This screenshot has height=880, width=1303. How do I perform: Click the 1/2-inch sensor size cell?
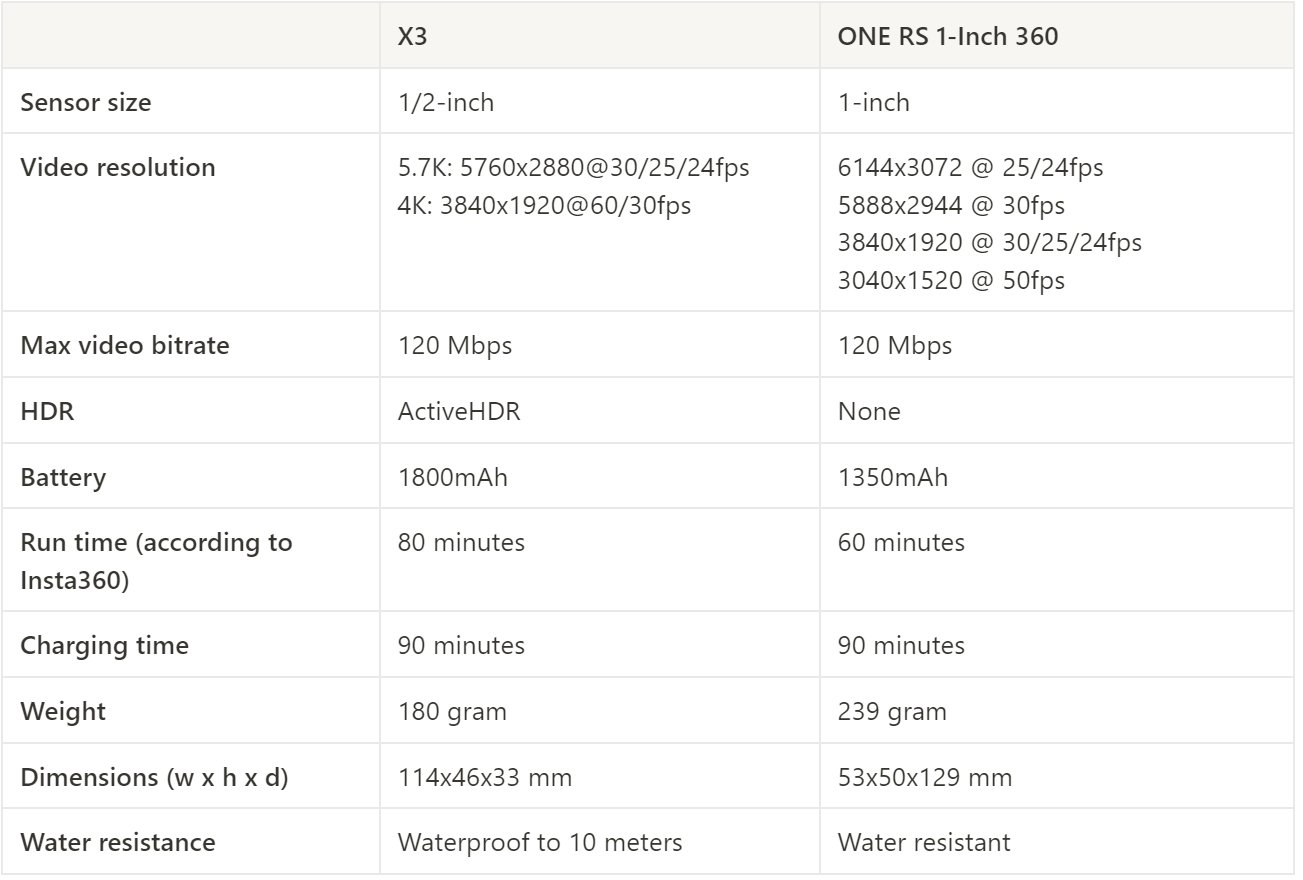pos(446,102)
